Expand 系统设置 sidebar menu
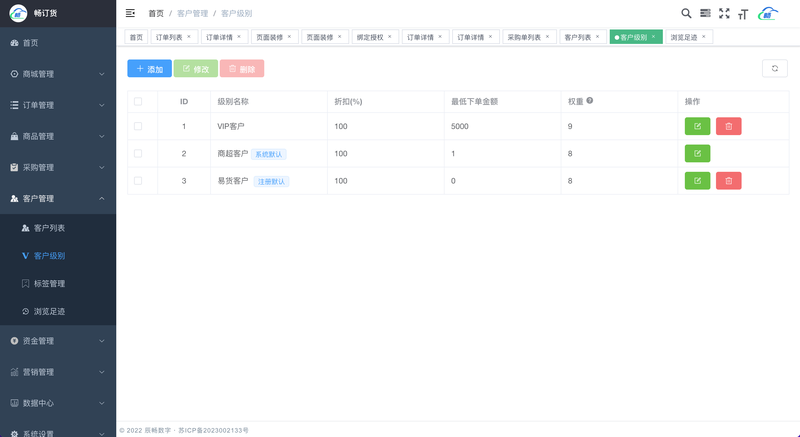Image resolution: width=800 pixels, height=437 pixels. [x=58, y=432]
